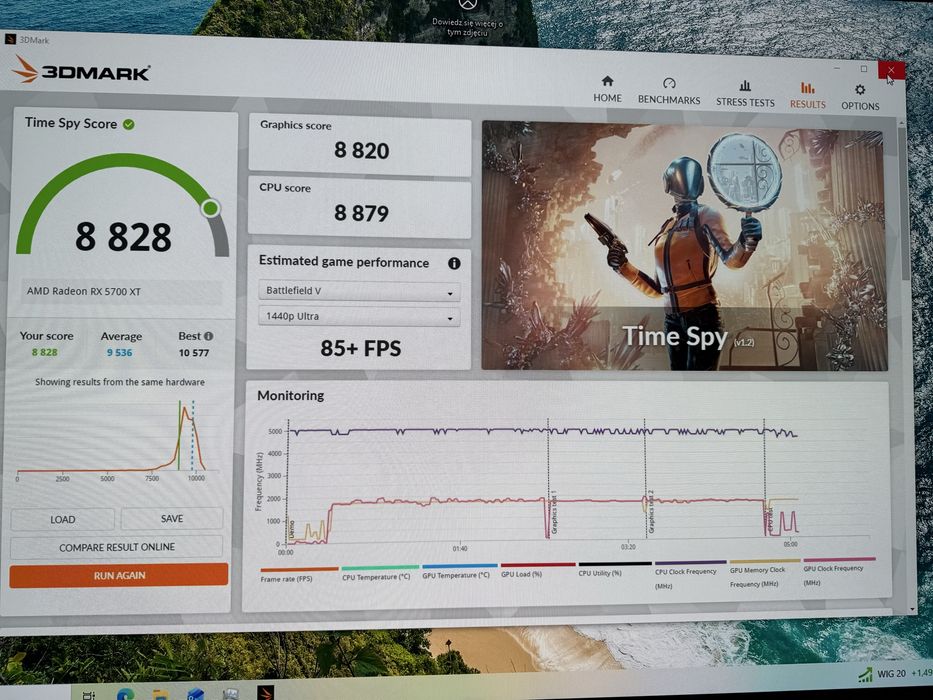This screenshot has height=700, width=933.
Task: Click the LOAD button
Action: tap(62, 519)
